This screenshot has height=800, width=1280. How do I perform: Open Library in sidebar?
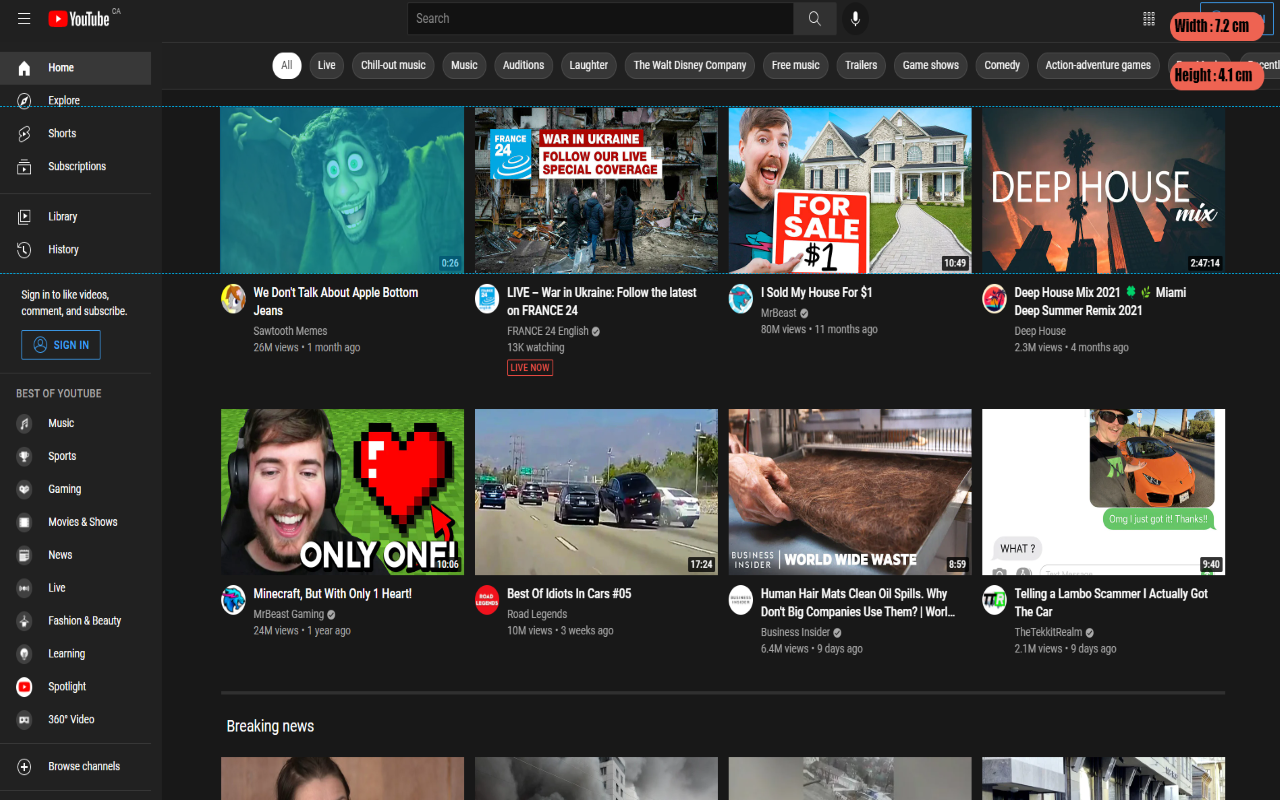(75, 217)
